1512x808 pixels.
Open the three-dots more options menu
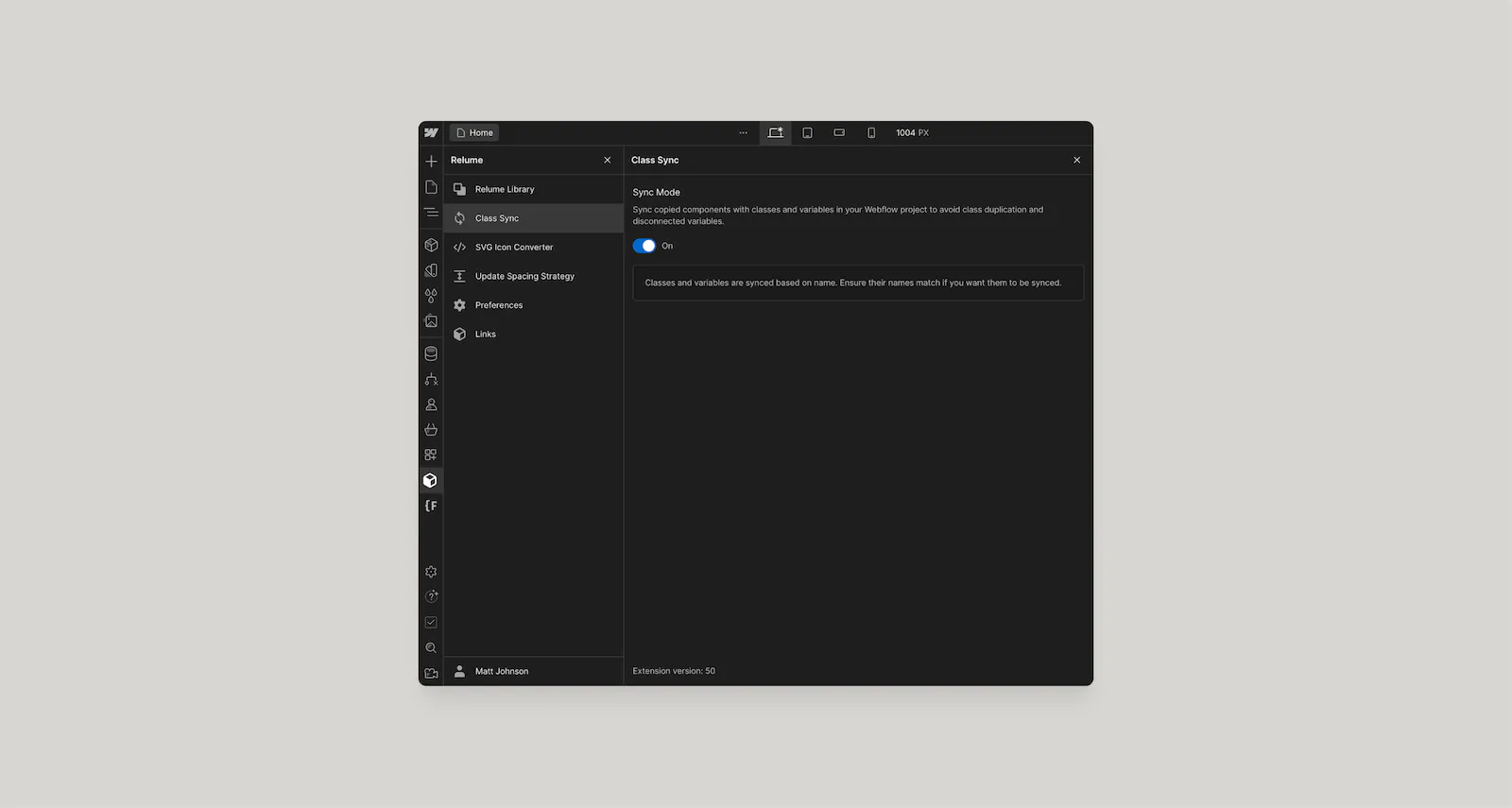(744, 133)
